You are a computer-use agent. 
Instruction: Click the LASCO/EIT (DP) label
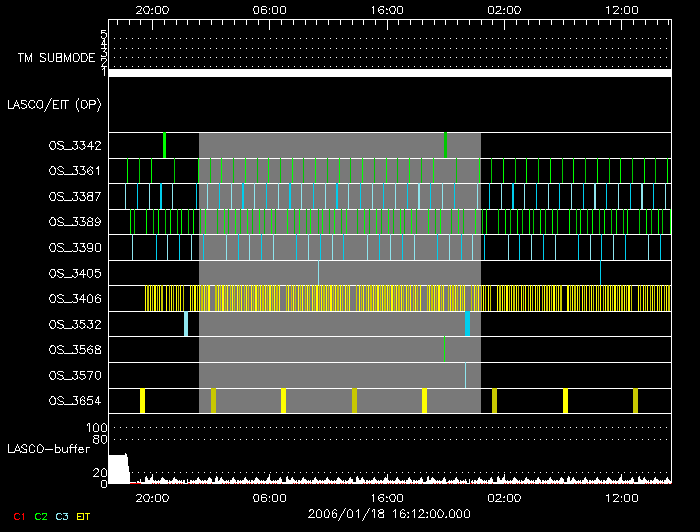coord(55,104)
